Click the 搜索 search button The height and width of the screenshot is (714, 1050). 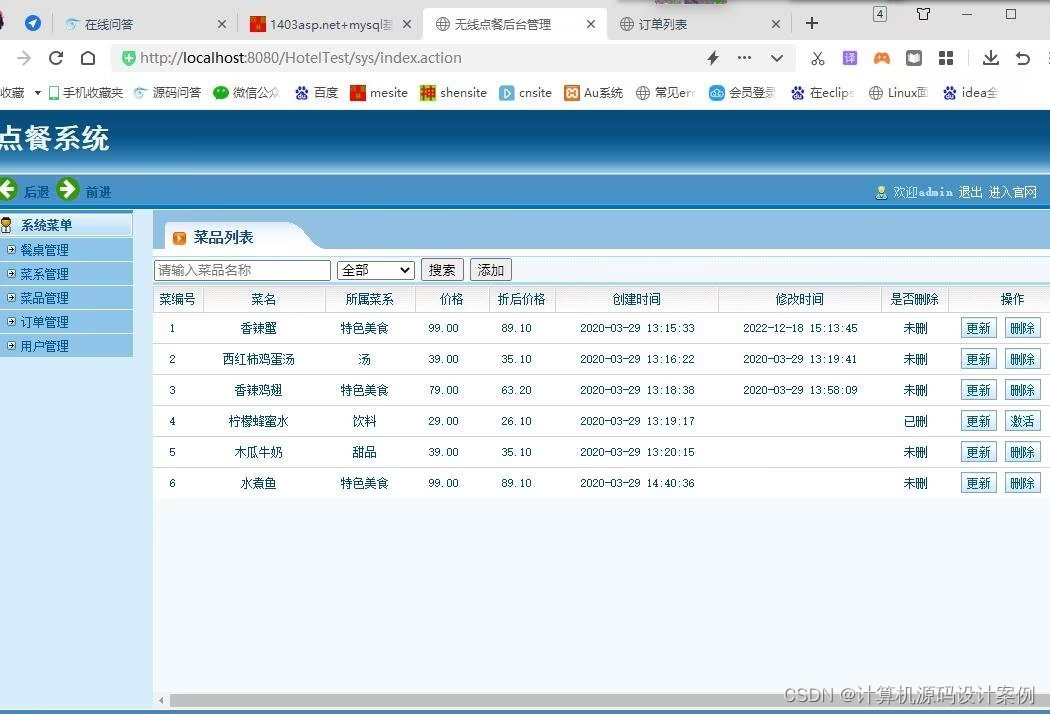(x=442, y=270)
